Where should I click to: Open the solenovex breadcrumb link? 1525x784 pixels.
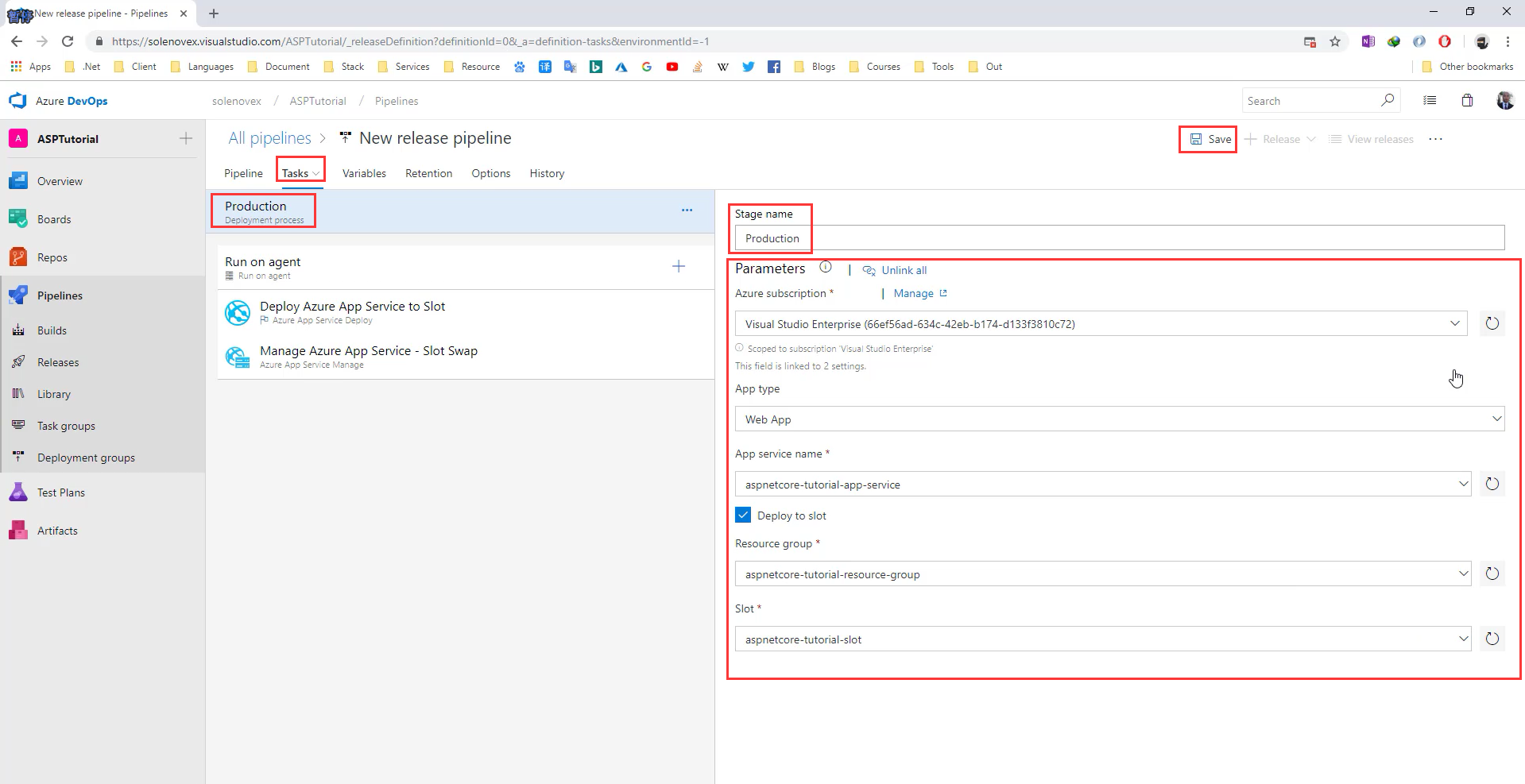pyautogui.click(x=236, y=101)
